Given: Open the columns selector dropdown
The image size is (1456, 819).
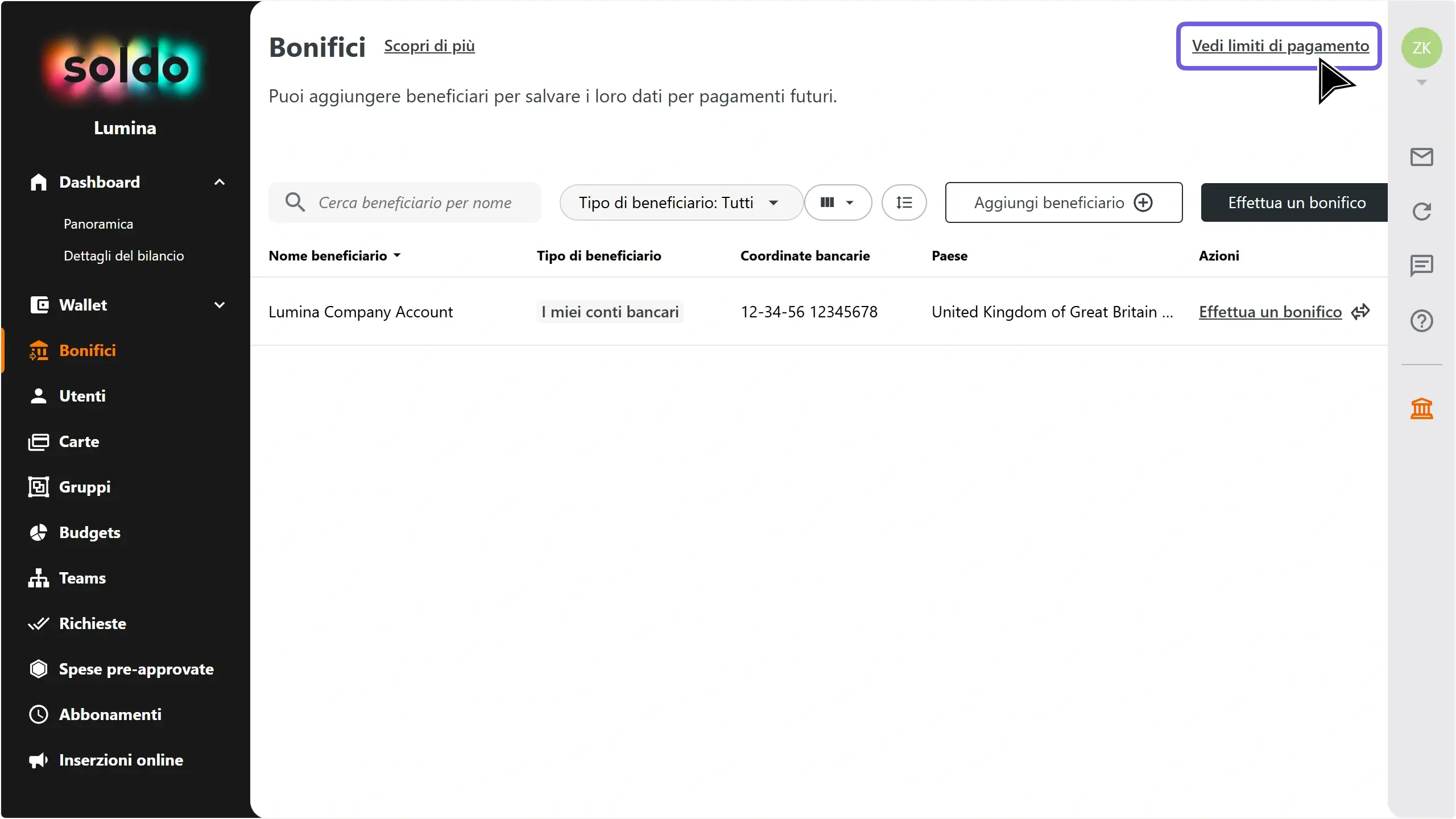Looking at the screenshot, I should click(x=838, y=202).
